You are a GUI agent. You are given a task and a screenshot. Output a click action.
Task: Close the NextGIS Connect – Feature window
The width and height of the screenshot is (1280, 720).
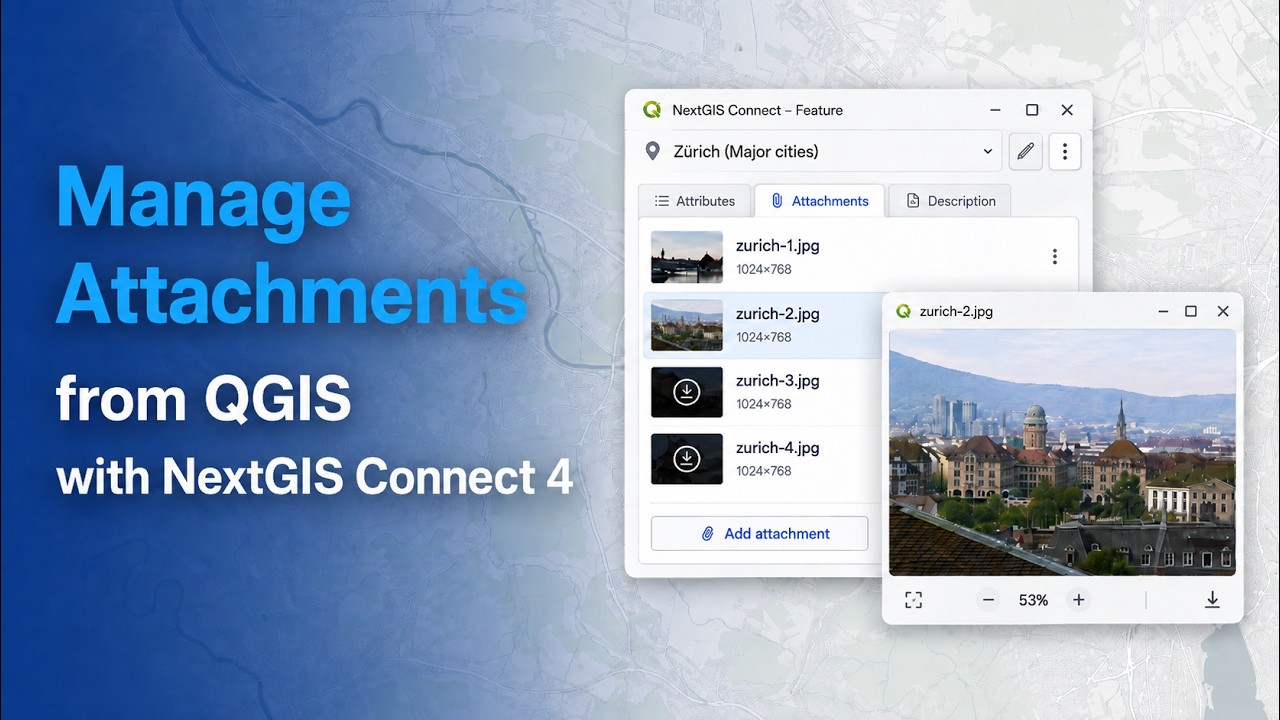tap(1067, 110)
